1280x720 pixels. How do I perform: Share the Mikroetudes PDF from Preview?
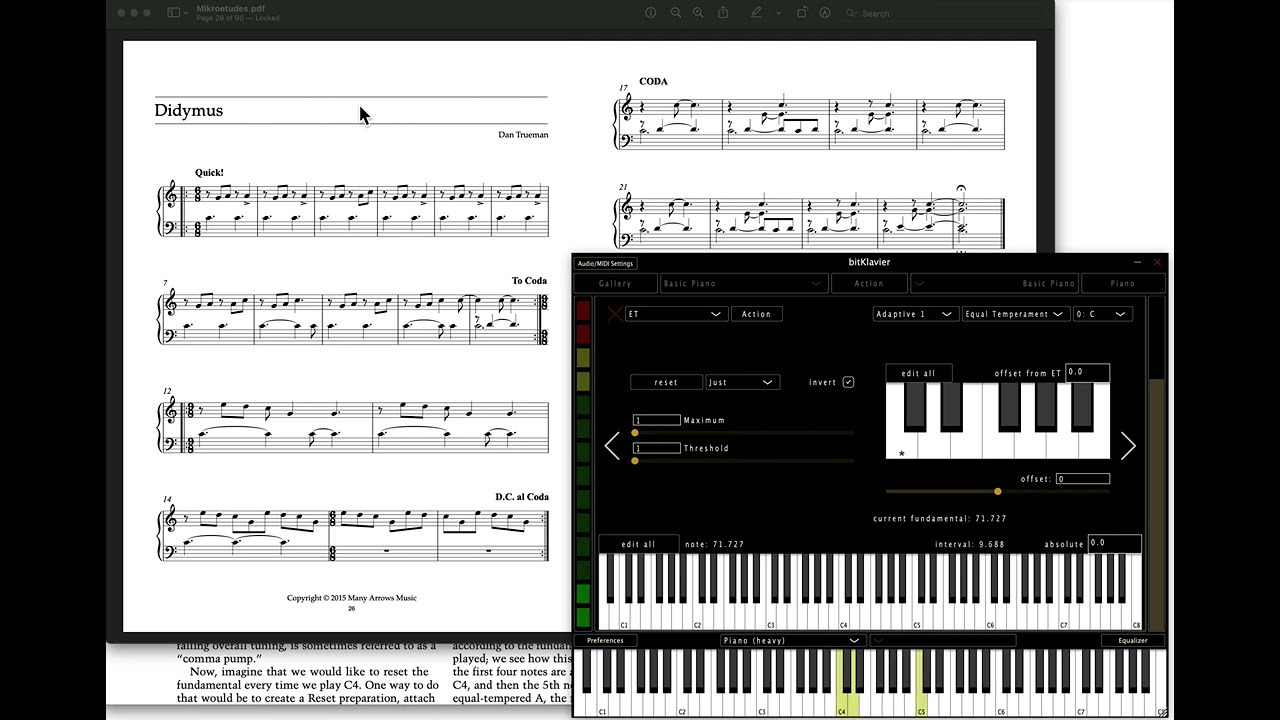(x=723, y=13)
